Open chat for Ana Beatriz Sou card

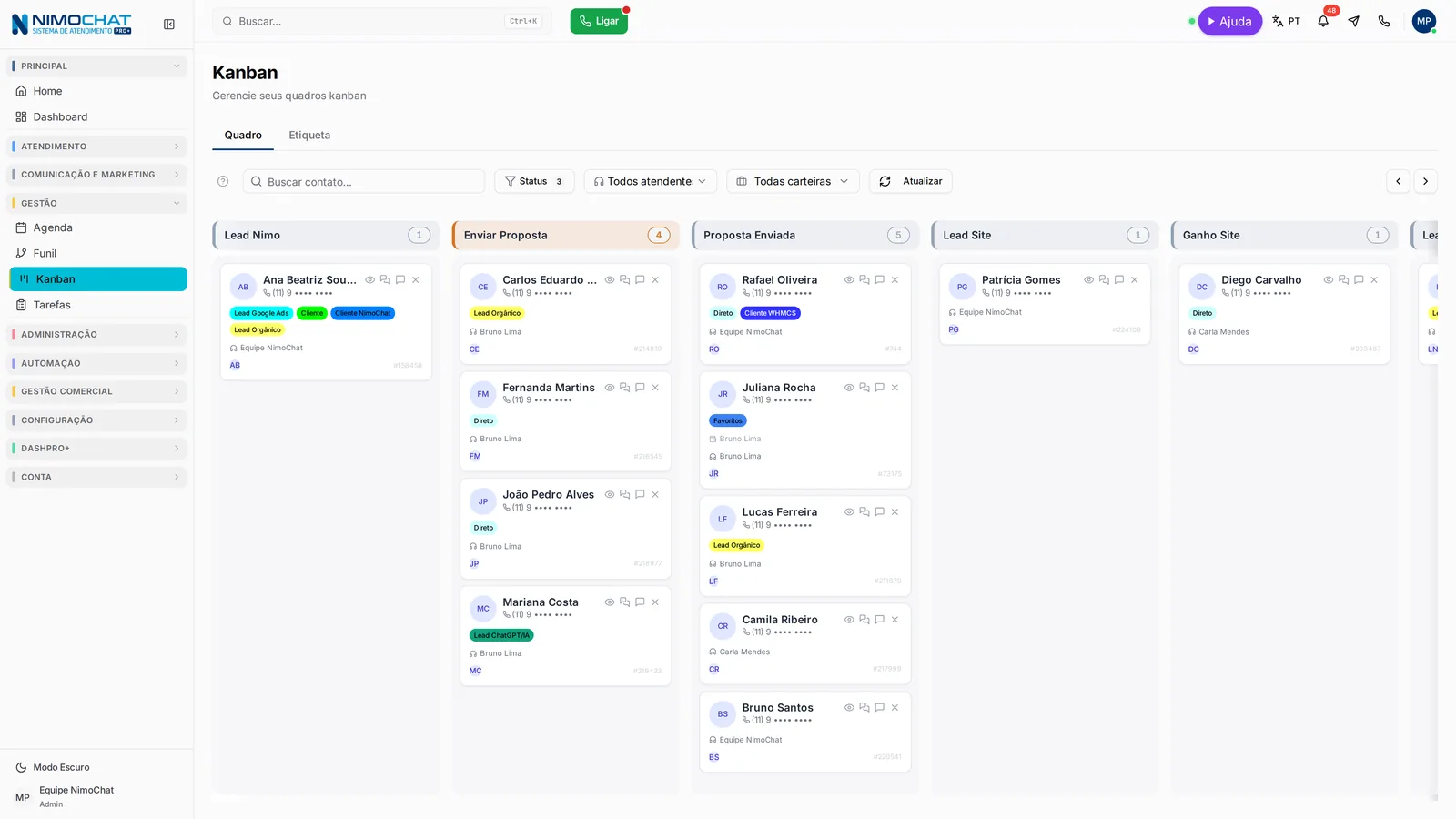point(385,280)
